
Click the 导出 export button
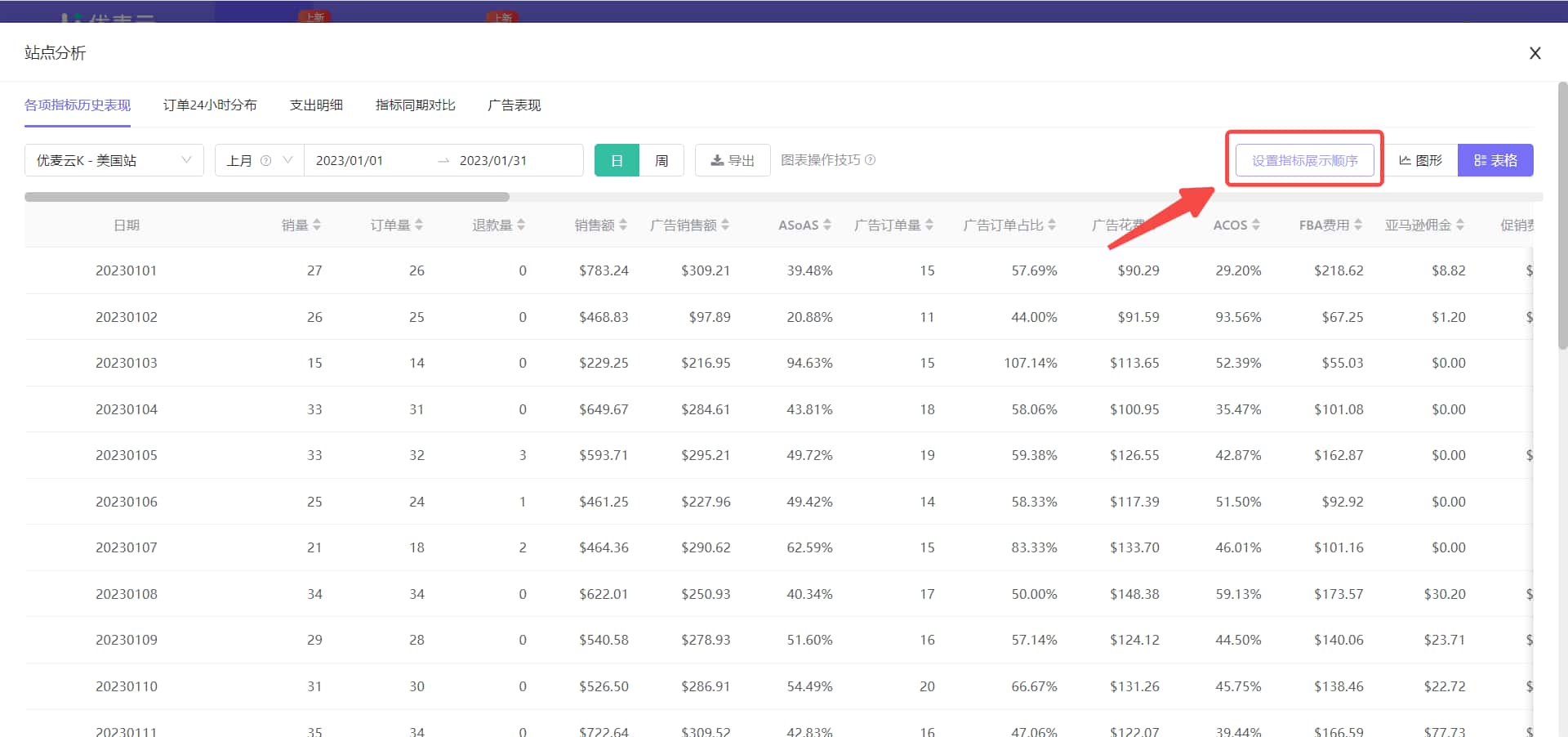point(733,160)
